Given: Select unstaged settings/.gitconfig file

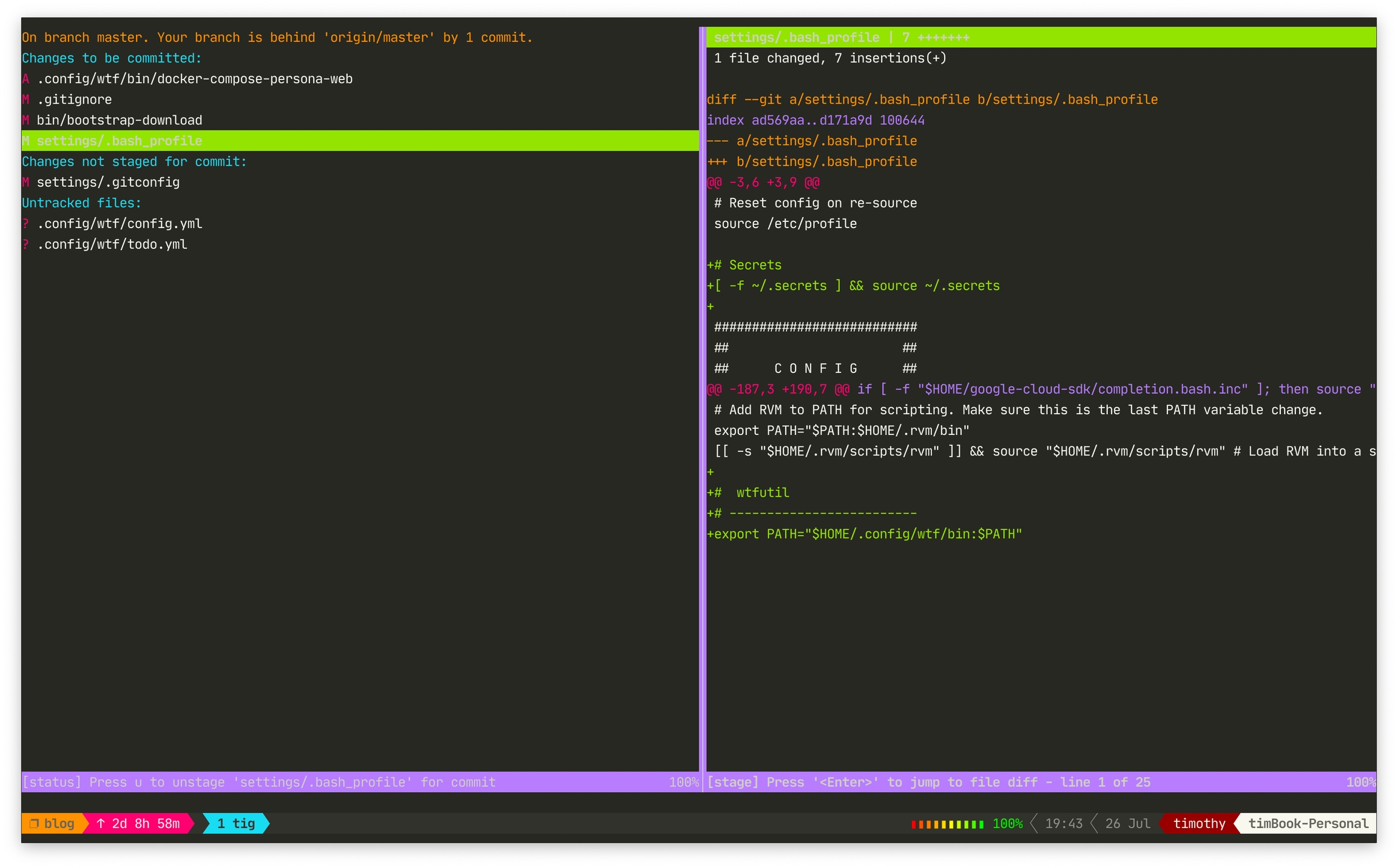Looking at the screenshot, I should coord(108,182).
